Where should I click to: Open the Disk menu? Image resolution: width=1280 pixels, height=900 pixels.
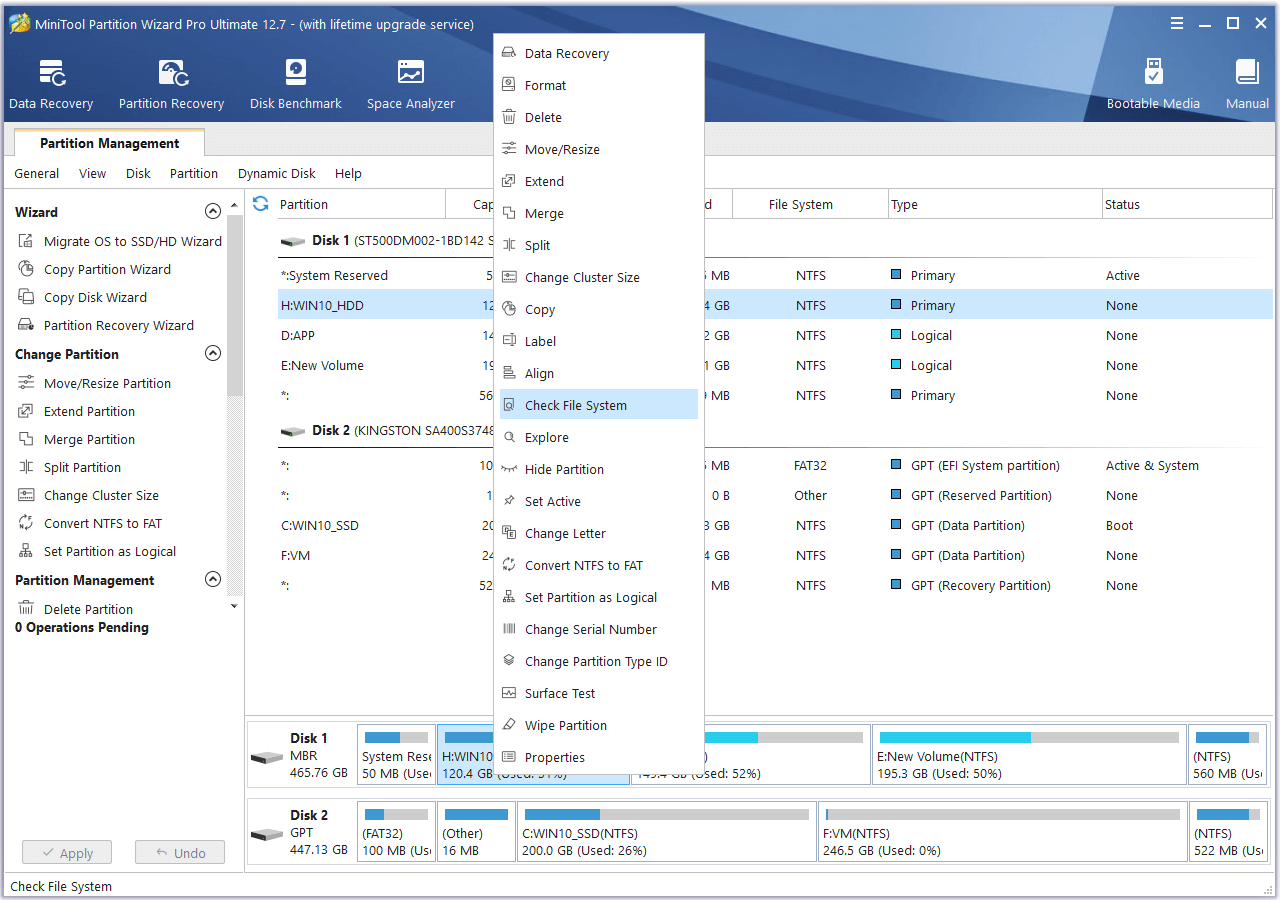click(x=138, y=174)
